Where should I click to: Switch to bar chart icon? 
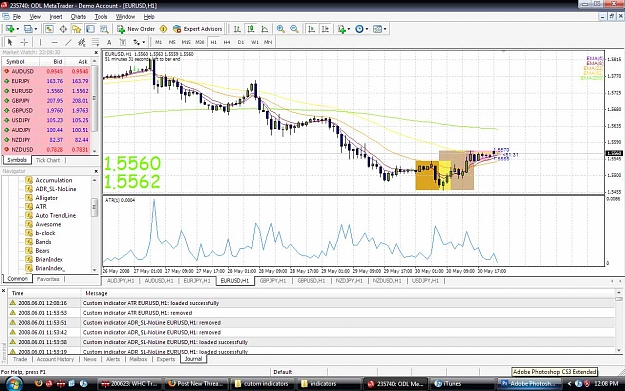point(237,29)
